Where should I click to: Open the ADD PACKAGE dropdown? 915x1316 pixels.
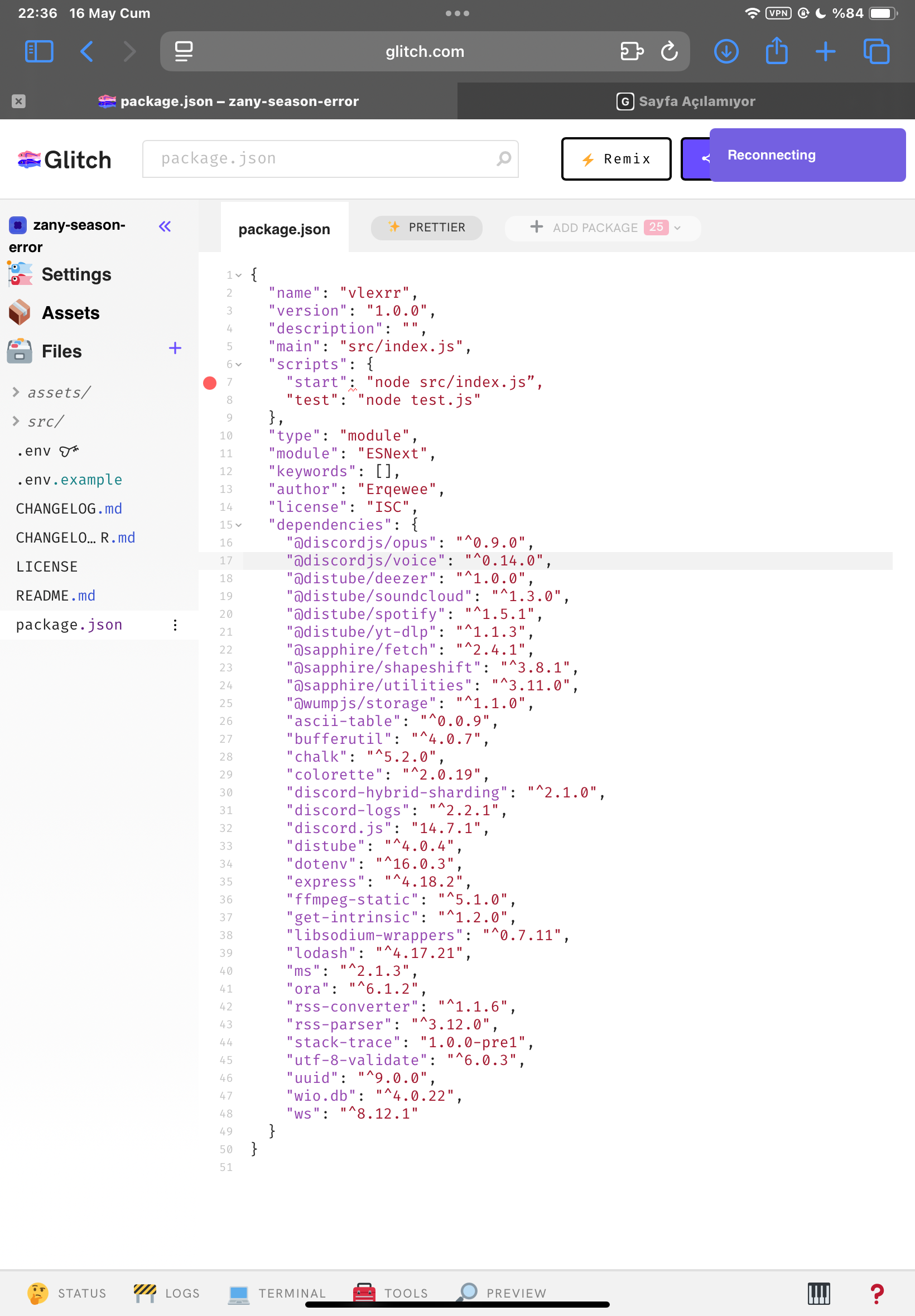pos(603,228)
